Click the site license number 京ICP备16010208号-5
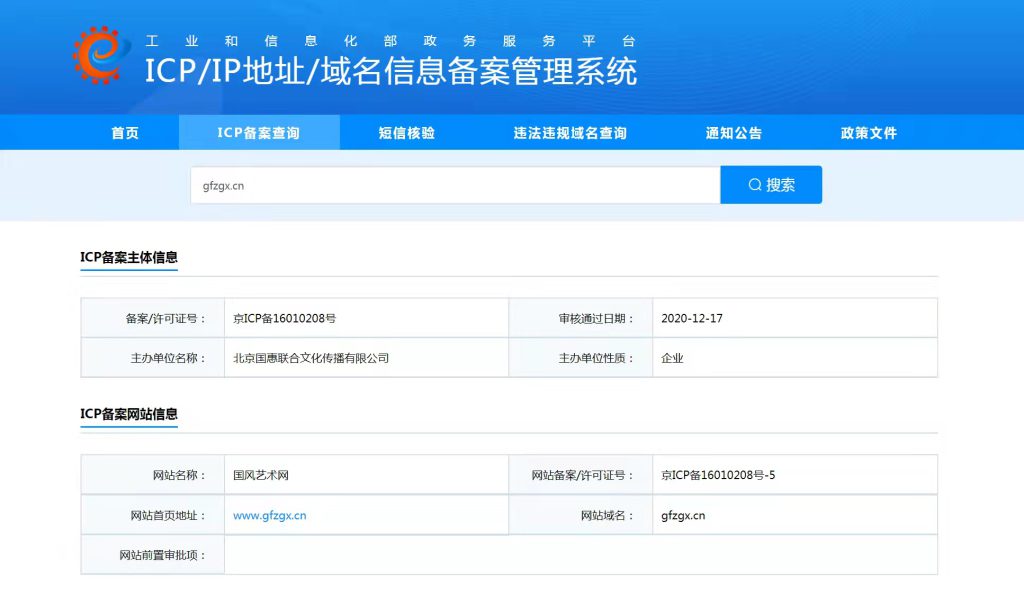The width and height of the screenshot is (1024, 604). 718,475
